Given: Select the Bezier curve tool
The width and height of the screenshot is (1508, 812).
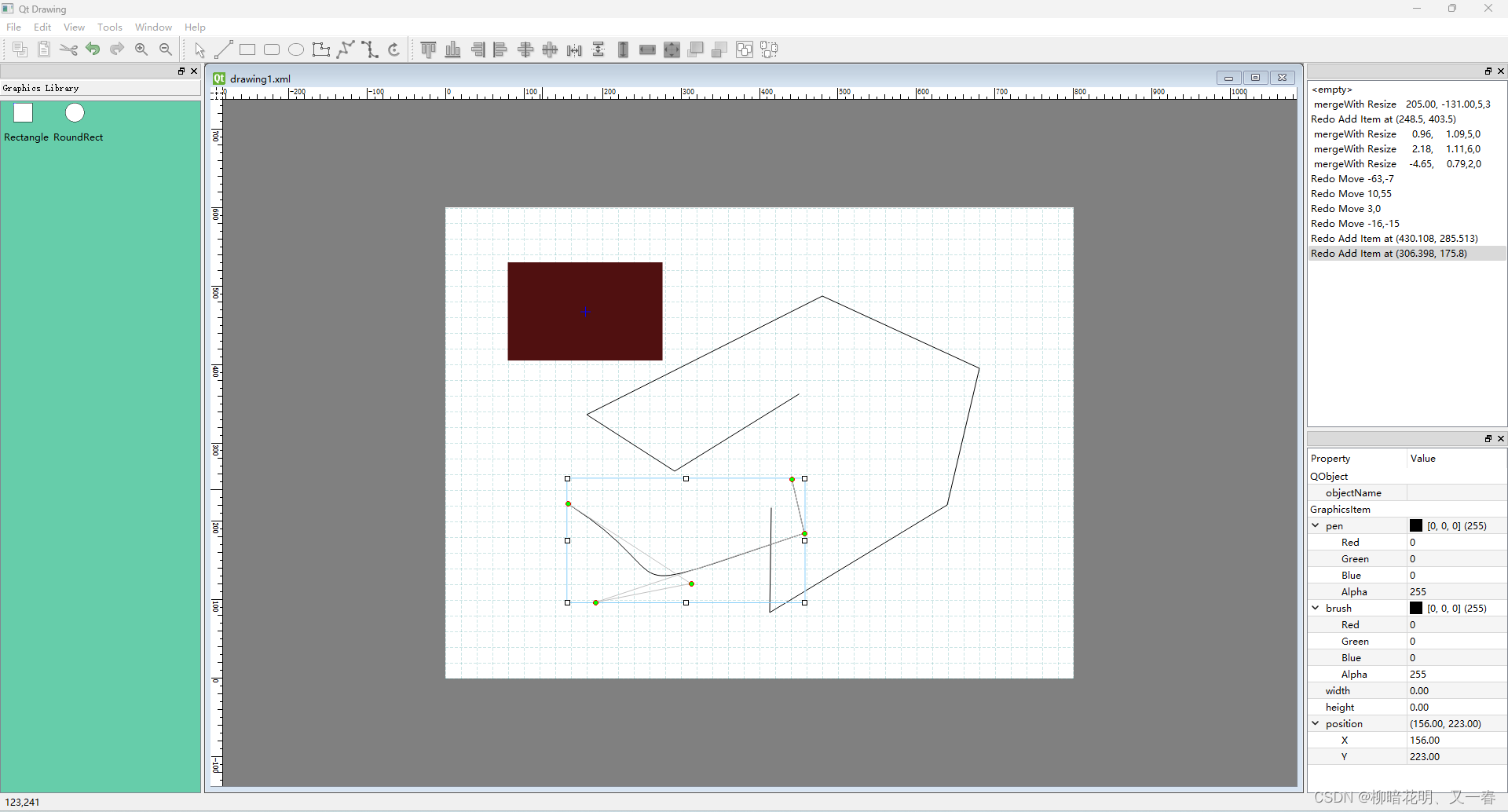Looking at the screenshot, I should point(369,49).
